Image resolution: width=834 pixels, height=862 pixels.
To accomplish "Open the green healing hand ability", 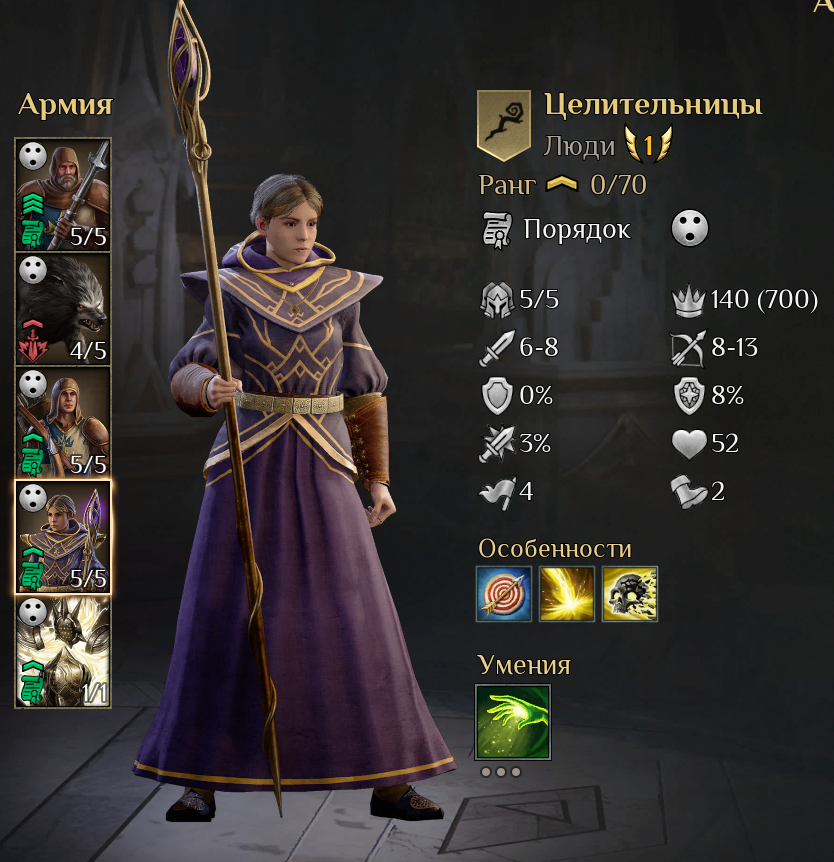I will pyautogui.click(x=513, y=722).
